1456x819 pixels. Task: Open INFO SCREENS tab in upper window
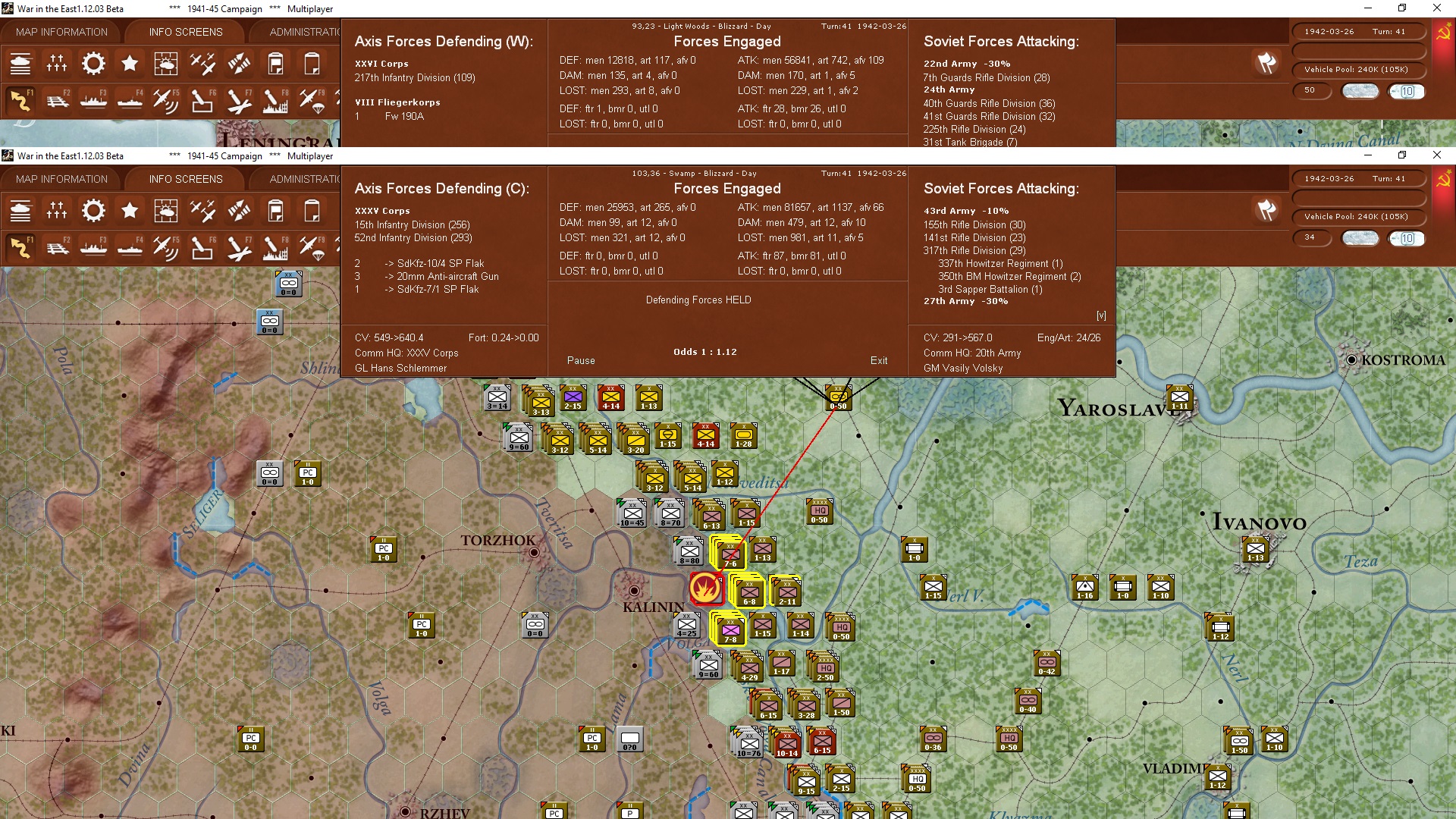(x=186, y=32)
